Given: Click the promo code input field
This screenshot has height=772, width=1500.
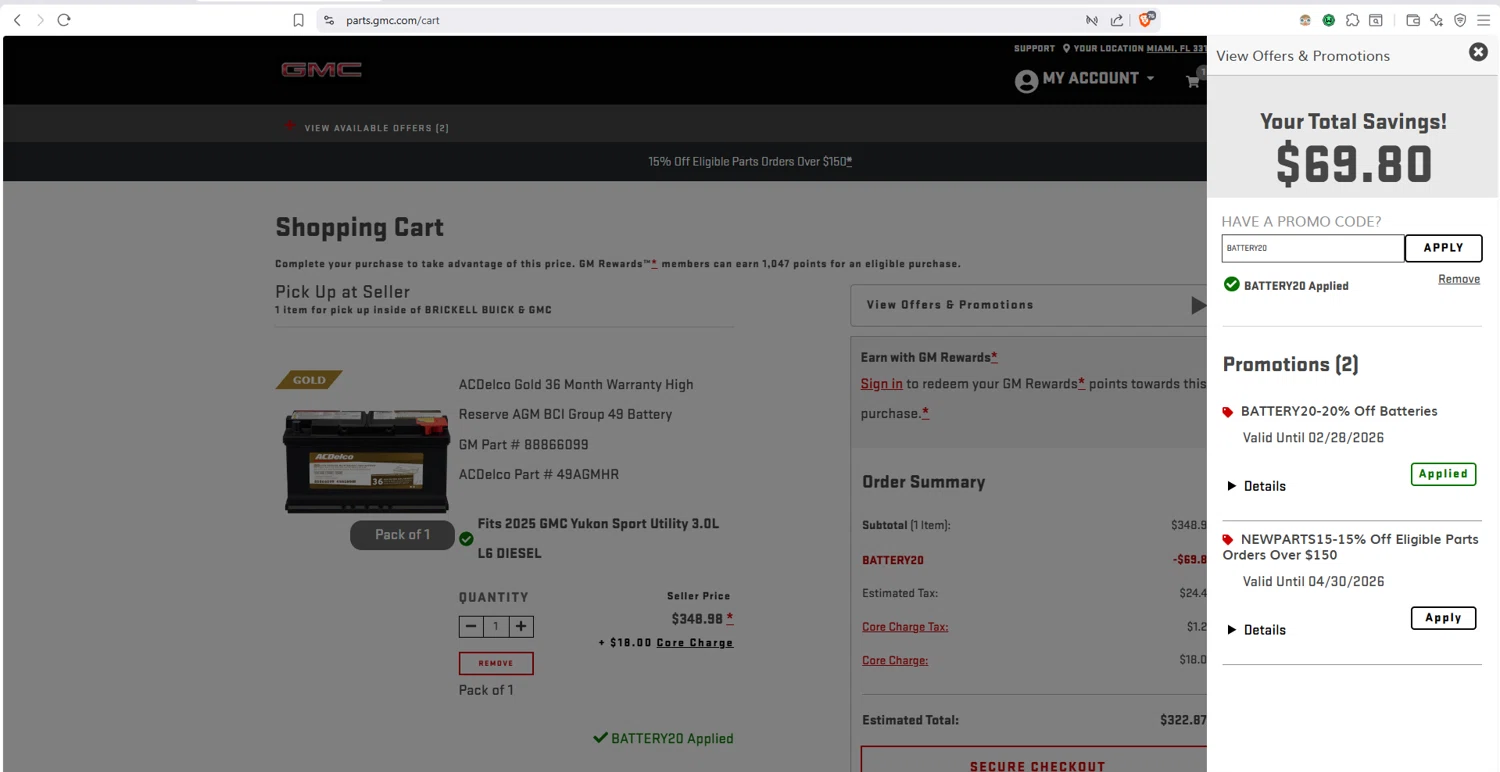Looking at the screenshot, I should tap(1312, 248).
